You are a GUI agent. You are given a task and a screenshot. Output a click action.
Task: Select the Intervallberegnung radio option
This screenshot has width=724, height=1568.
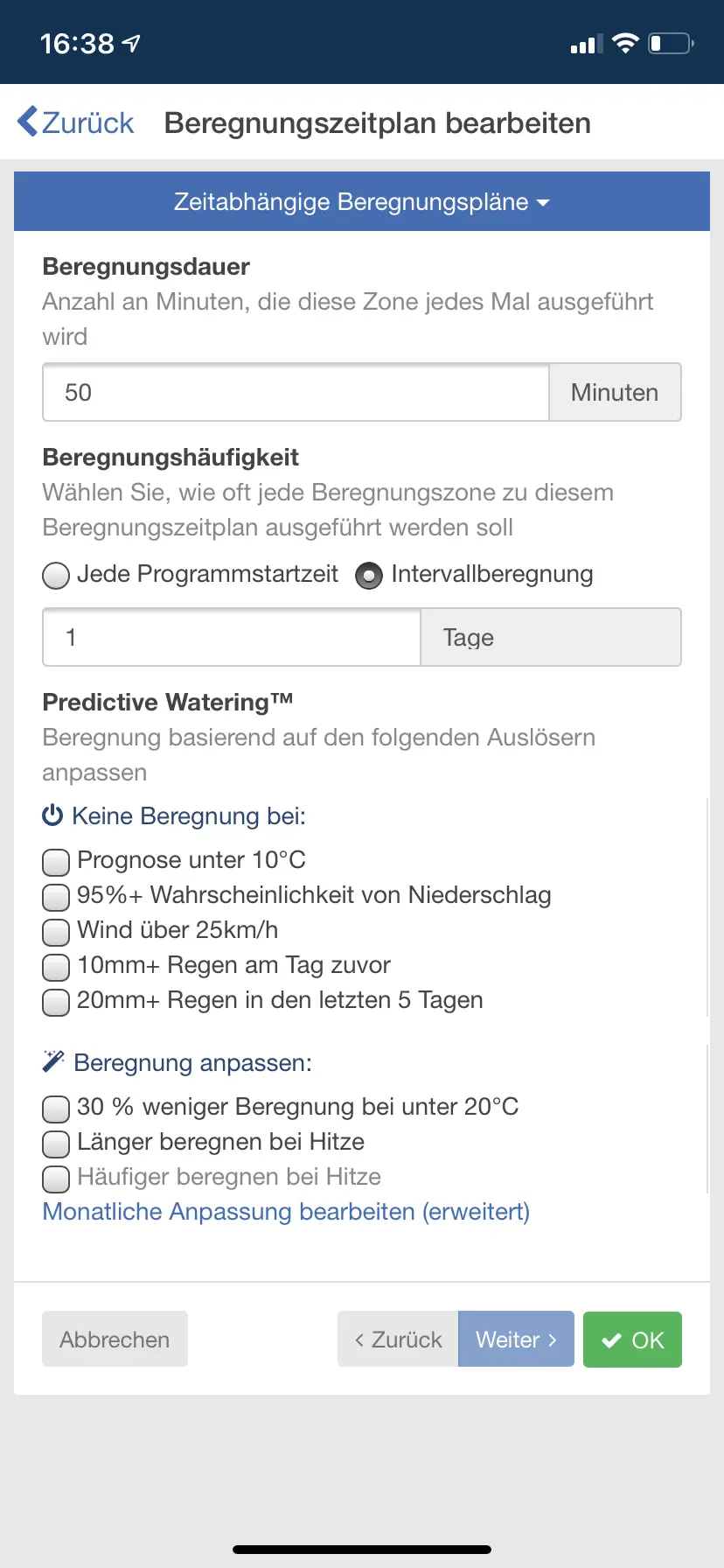[x=368, y=575]
